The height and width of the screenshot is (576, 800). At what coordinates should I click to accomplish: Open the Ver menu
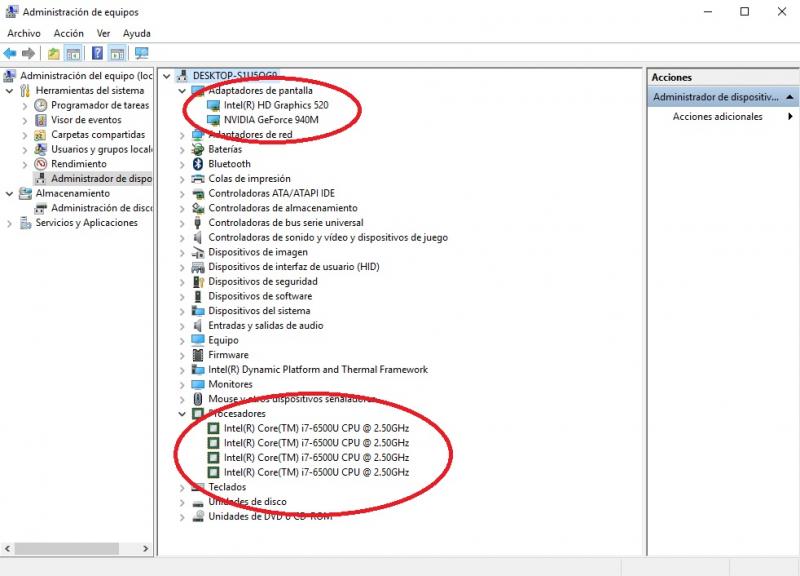pos(104,33)
